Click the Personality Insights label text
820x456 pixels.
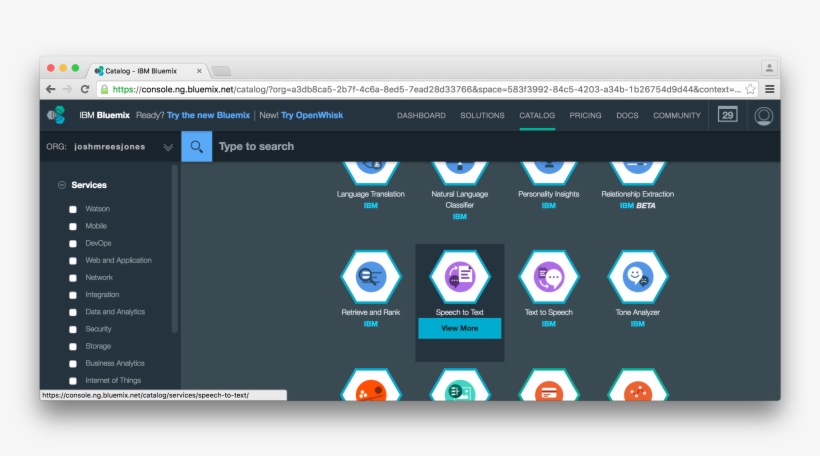(x=549, y=194)
